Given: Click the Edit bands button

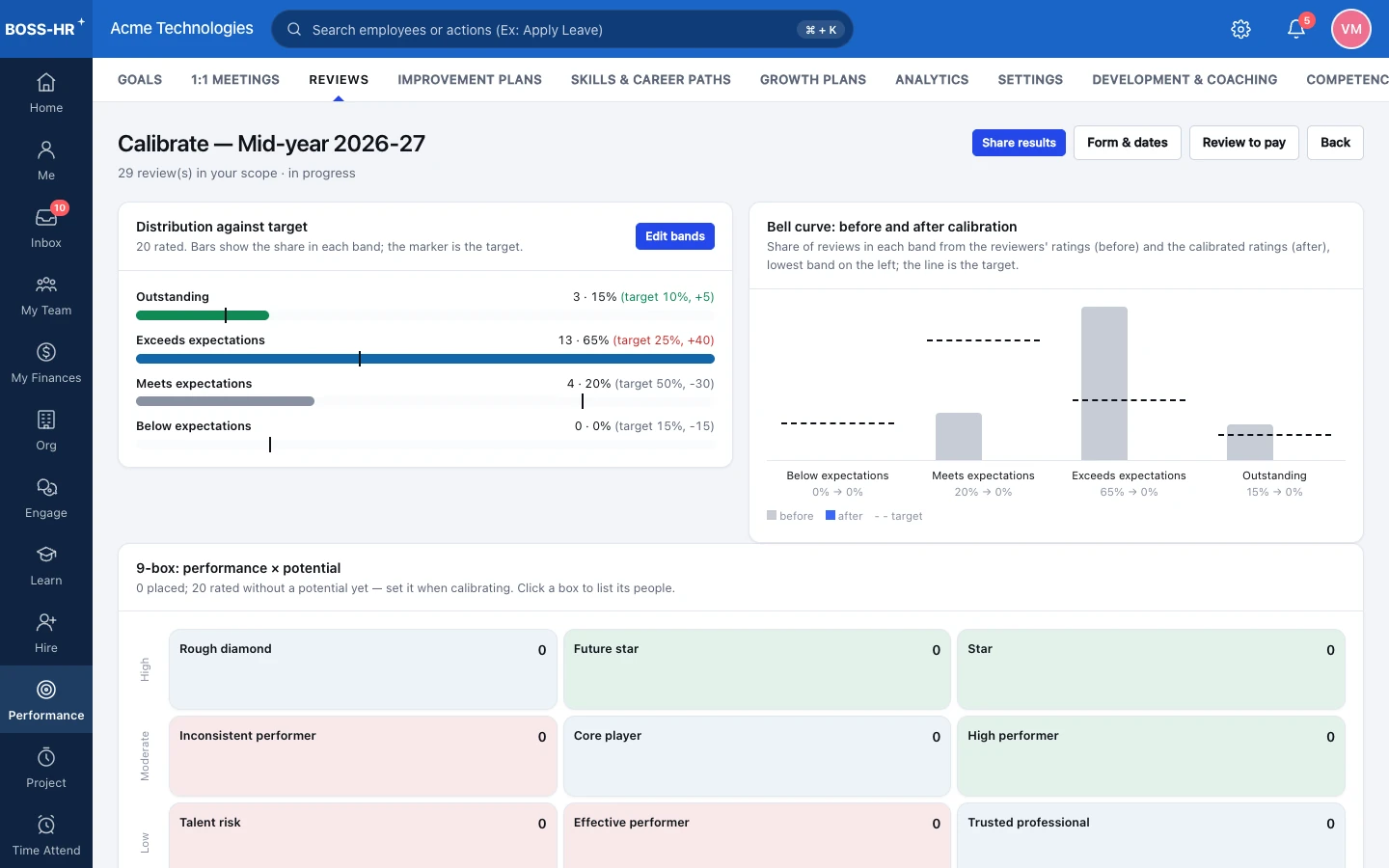Looking at the screenshot, I should coord(675,236).
